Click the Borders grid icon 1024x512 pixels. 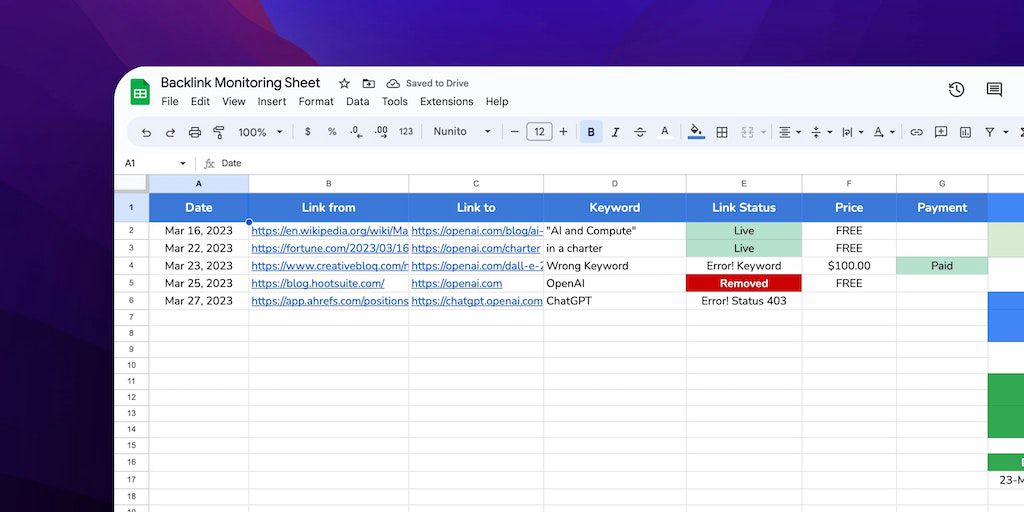point(722,132)
